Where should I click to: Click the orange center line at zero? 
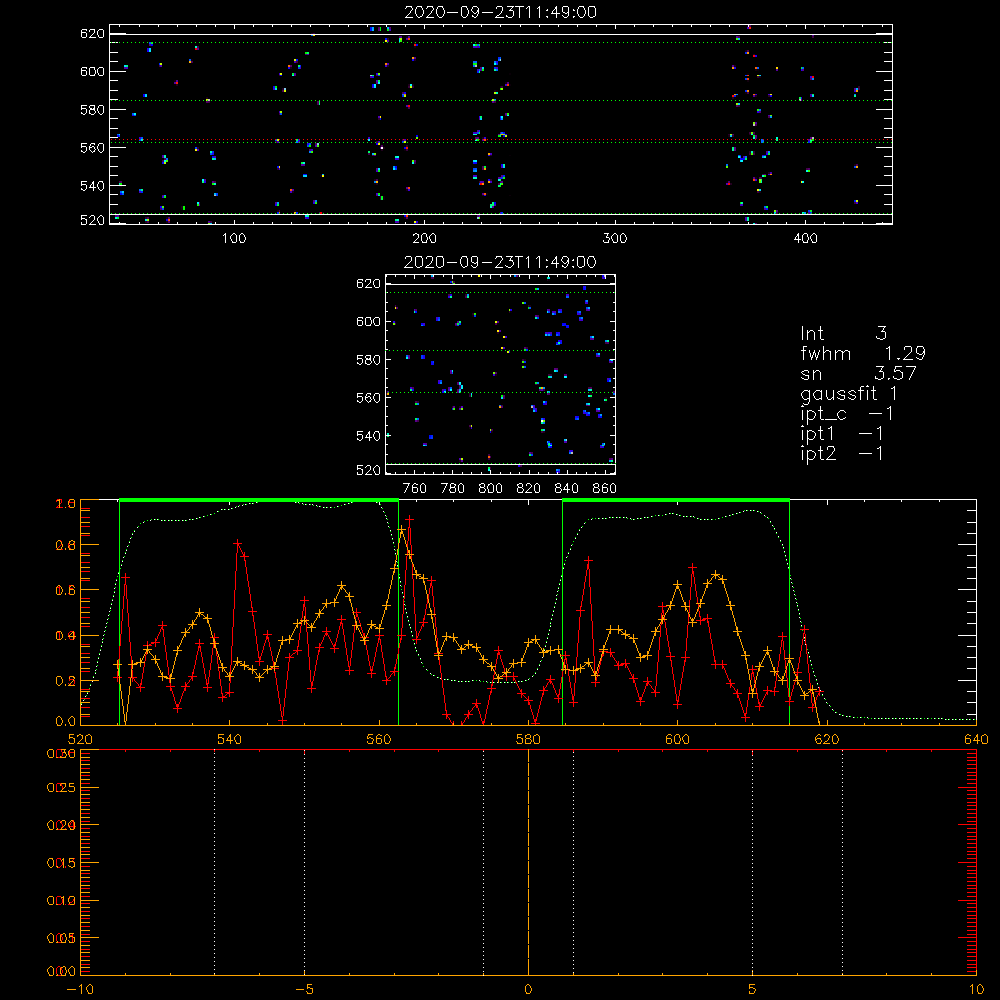[x=528, y=862]
